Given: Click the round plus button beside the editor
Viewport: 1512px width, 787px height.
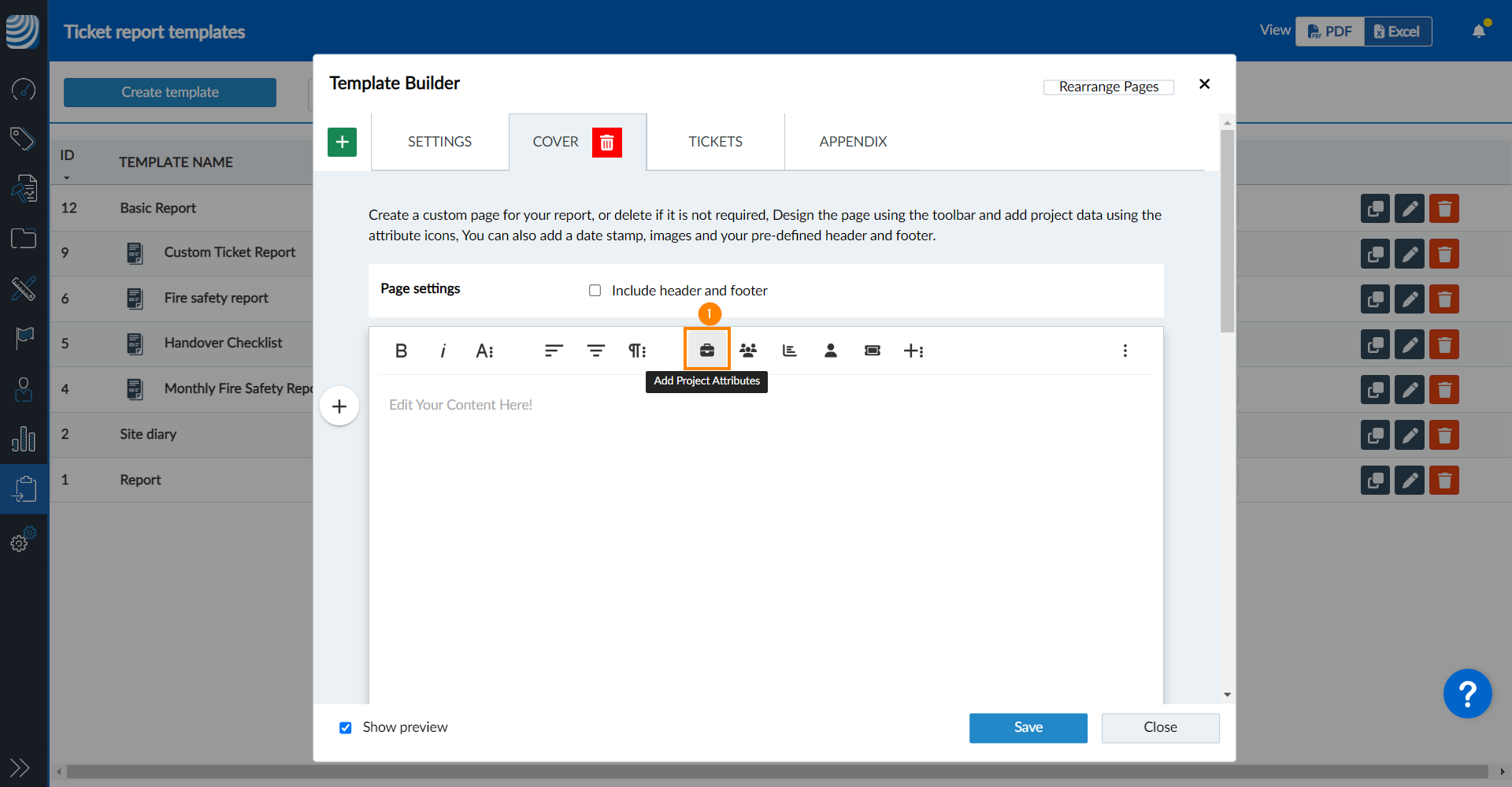Looking at the screenshot, I should point(339,406).
